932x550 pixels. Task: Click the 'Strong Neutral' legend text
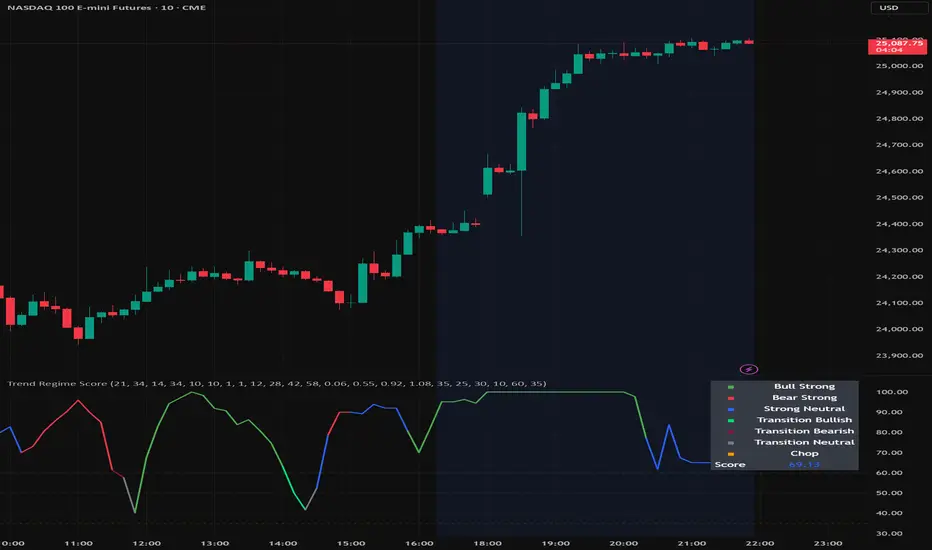(804, 408)
